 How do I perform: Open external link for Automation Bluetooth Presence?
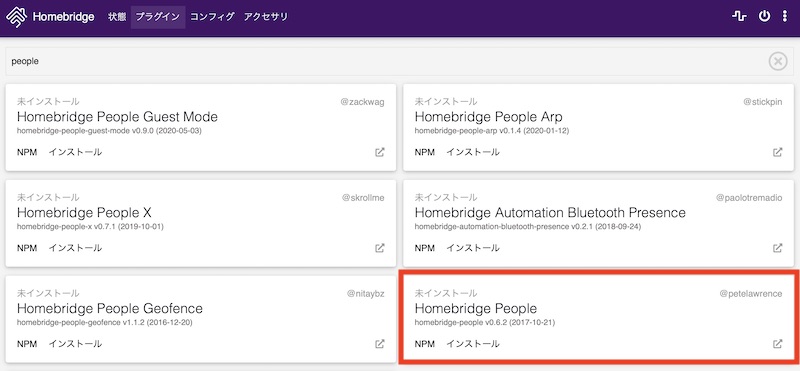pos(778,248)
